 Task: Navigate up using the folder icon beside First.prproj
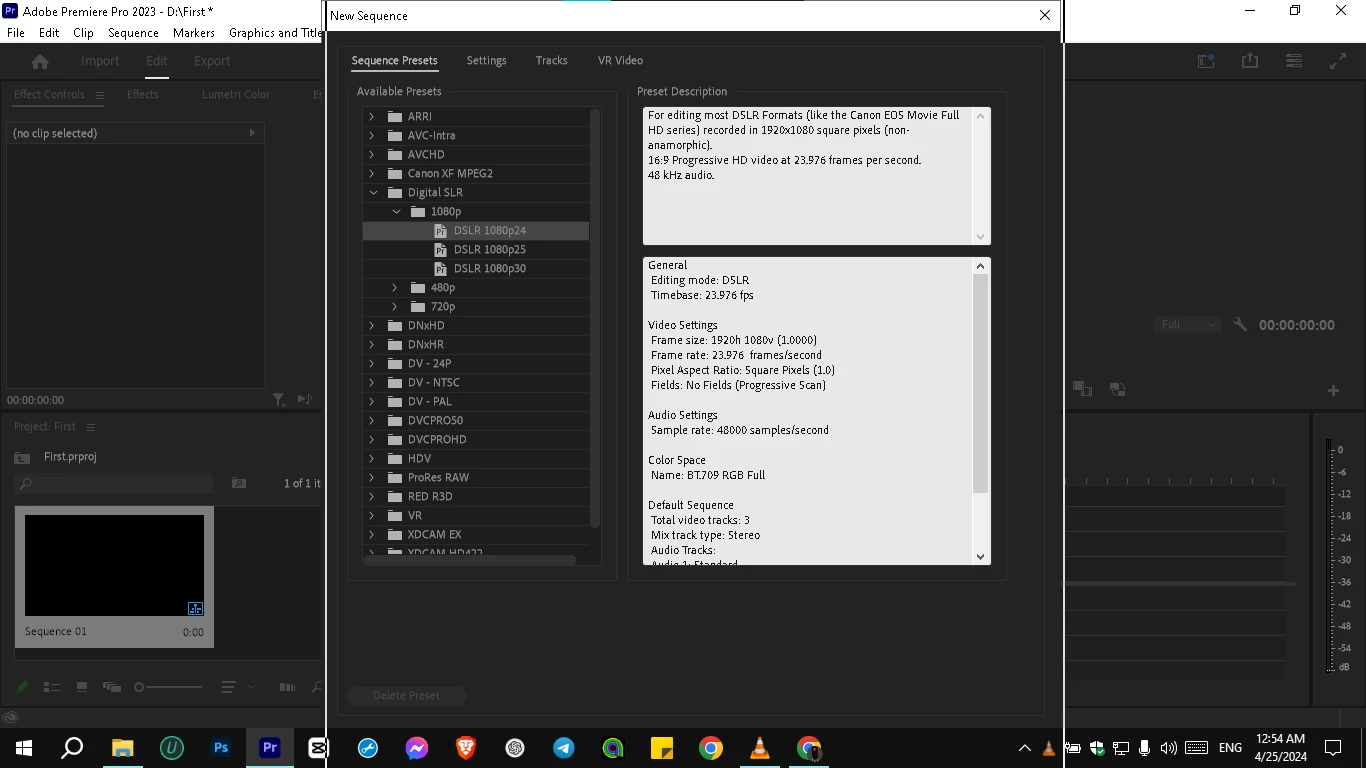coord(22,457)
